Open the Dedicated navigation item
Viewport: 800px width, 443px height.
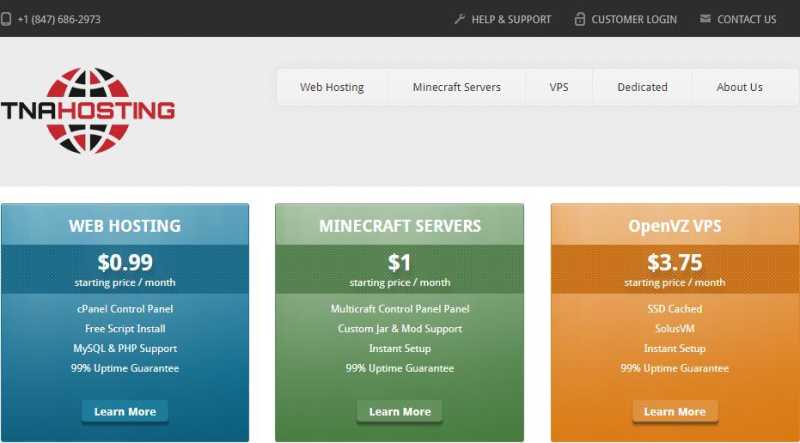click(642, 87)
